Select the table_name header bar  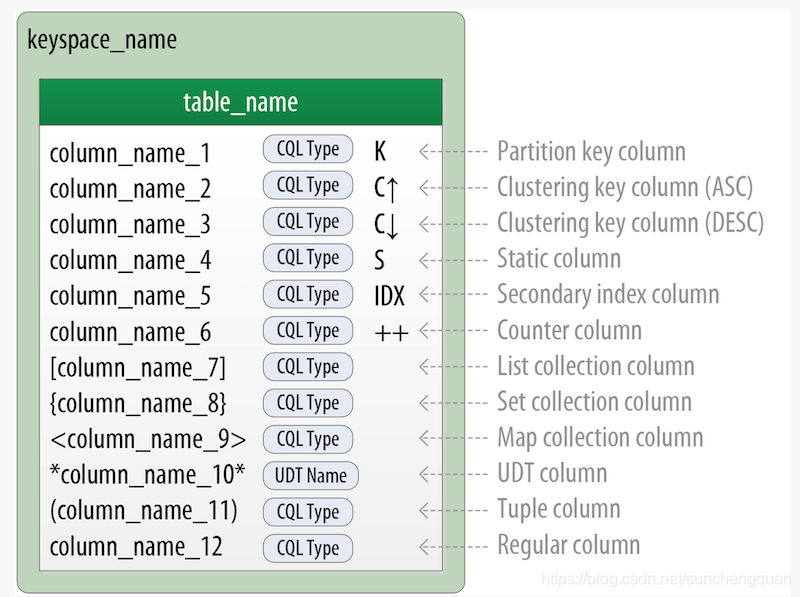point(241,102)
